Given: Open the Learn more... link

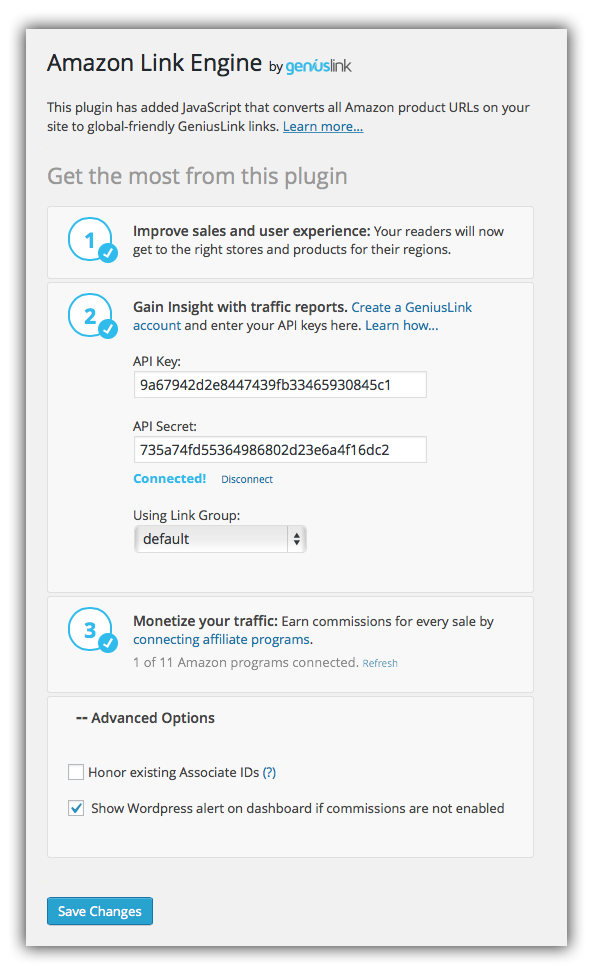Looking at the screenshot, I should coord(323,127).
